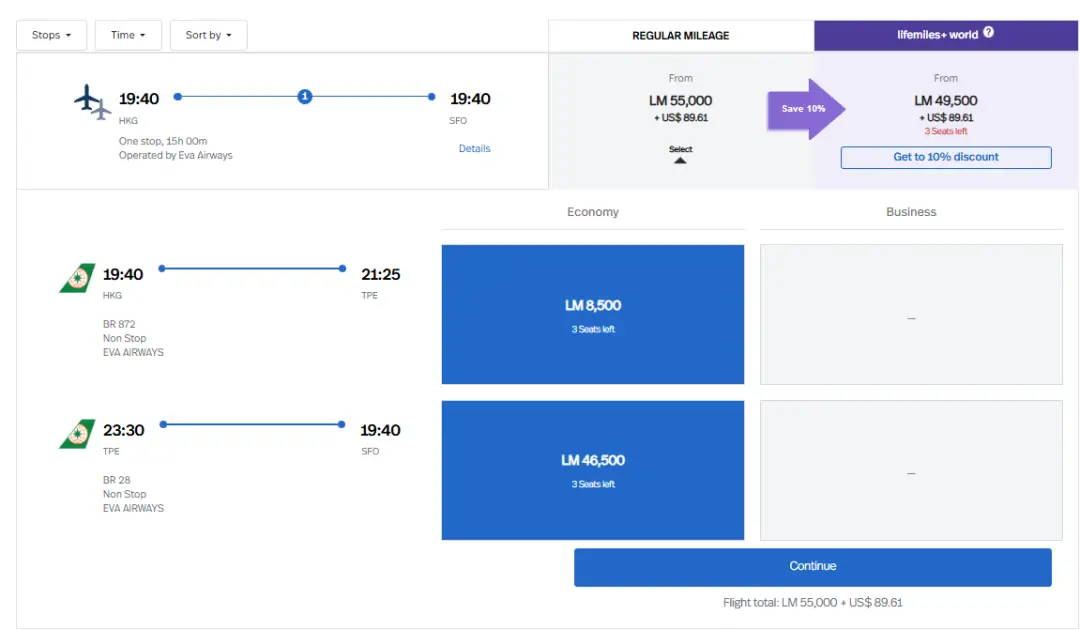Click the black Select arrow under regular mileage

pyautogui.click(x=680, y=159)
